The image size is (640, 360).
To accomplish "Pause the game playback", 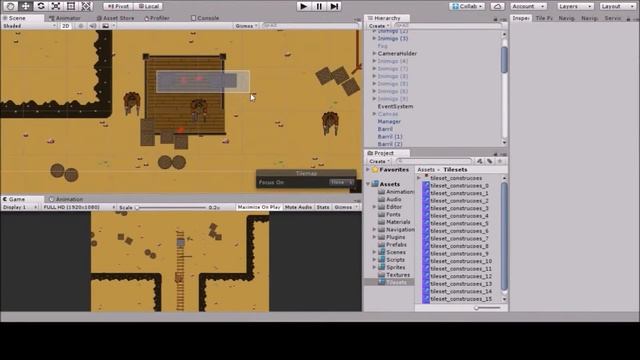I will click(x=319, y=6).
